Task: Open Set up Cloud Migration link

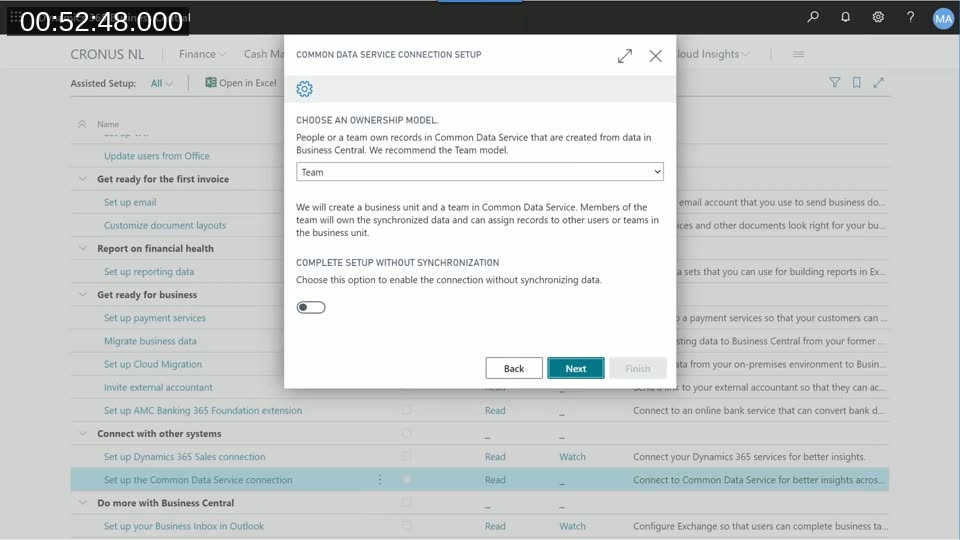Action: (x=152, y=364)
